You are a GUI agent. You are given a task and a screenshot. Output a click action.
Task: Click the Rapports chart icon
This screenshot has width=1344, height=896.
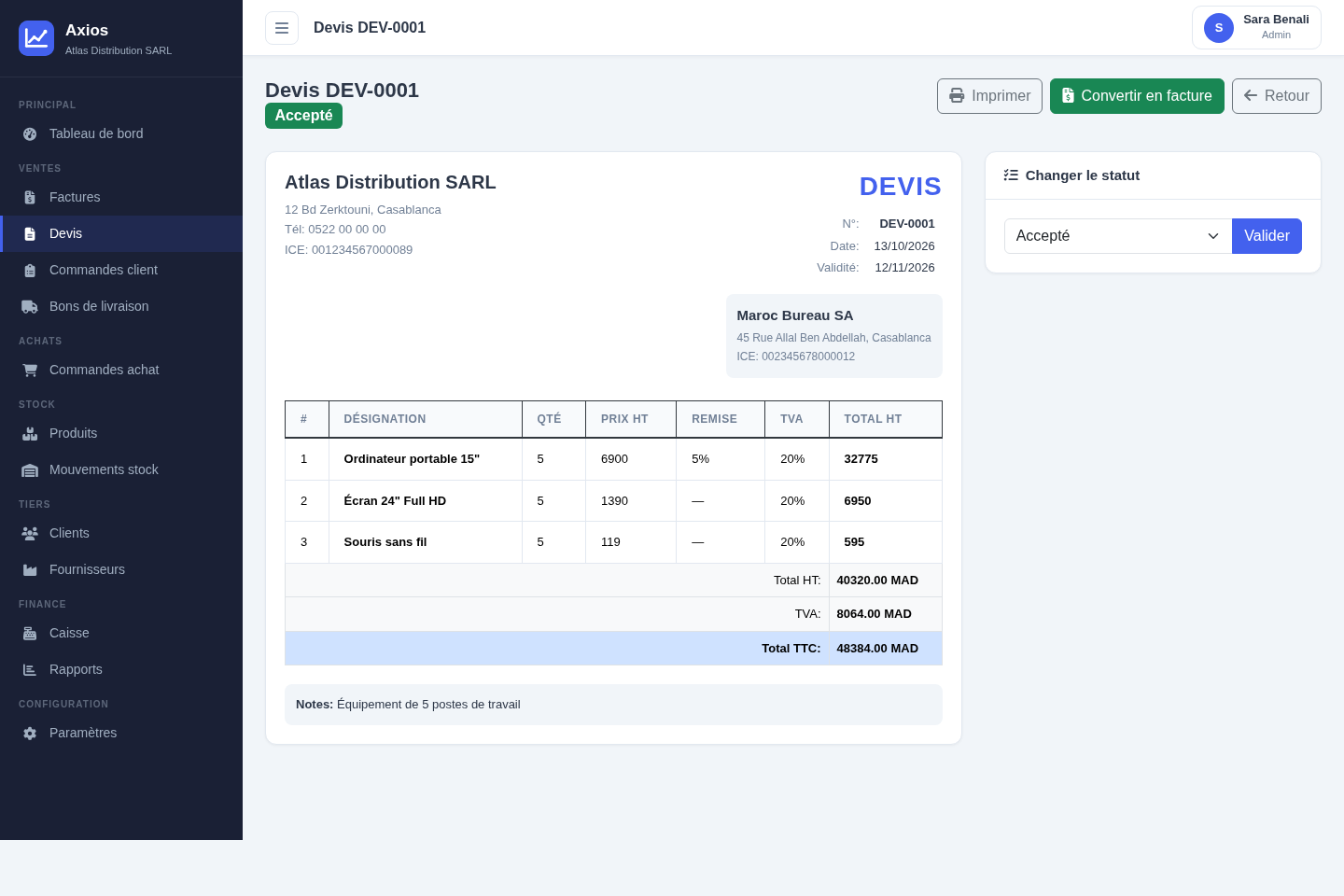coord(30,669)
